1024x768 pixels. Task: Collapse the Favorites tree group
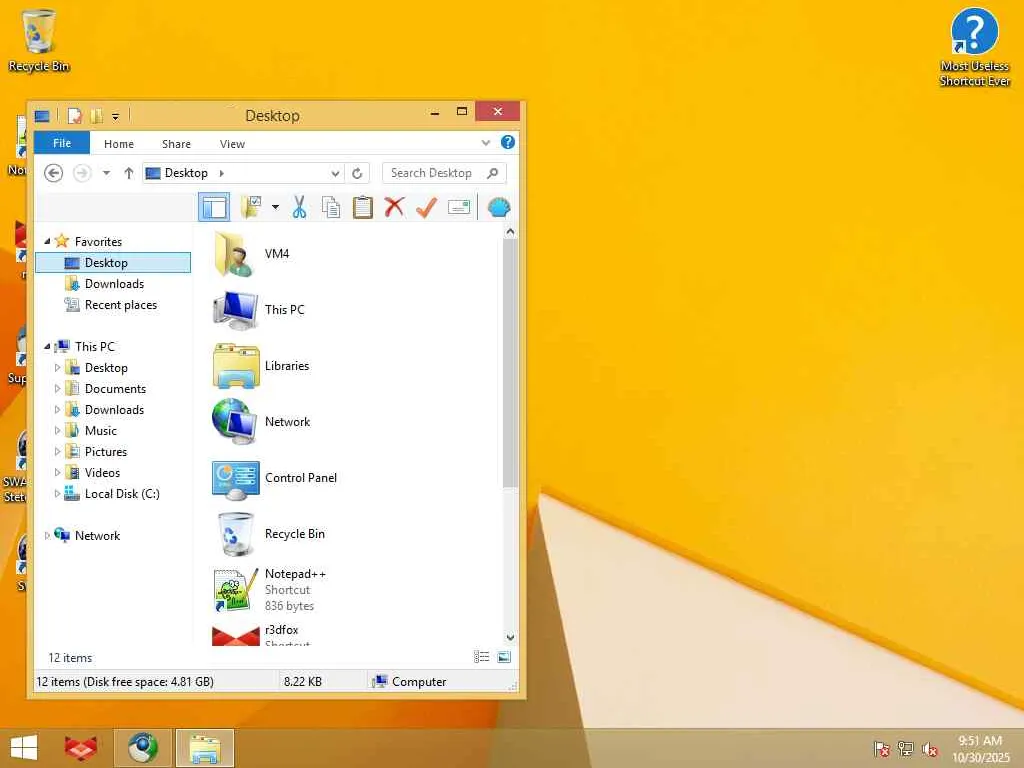coord(47,241)
